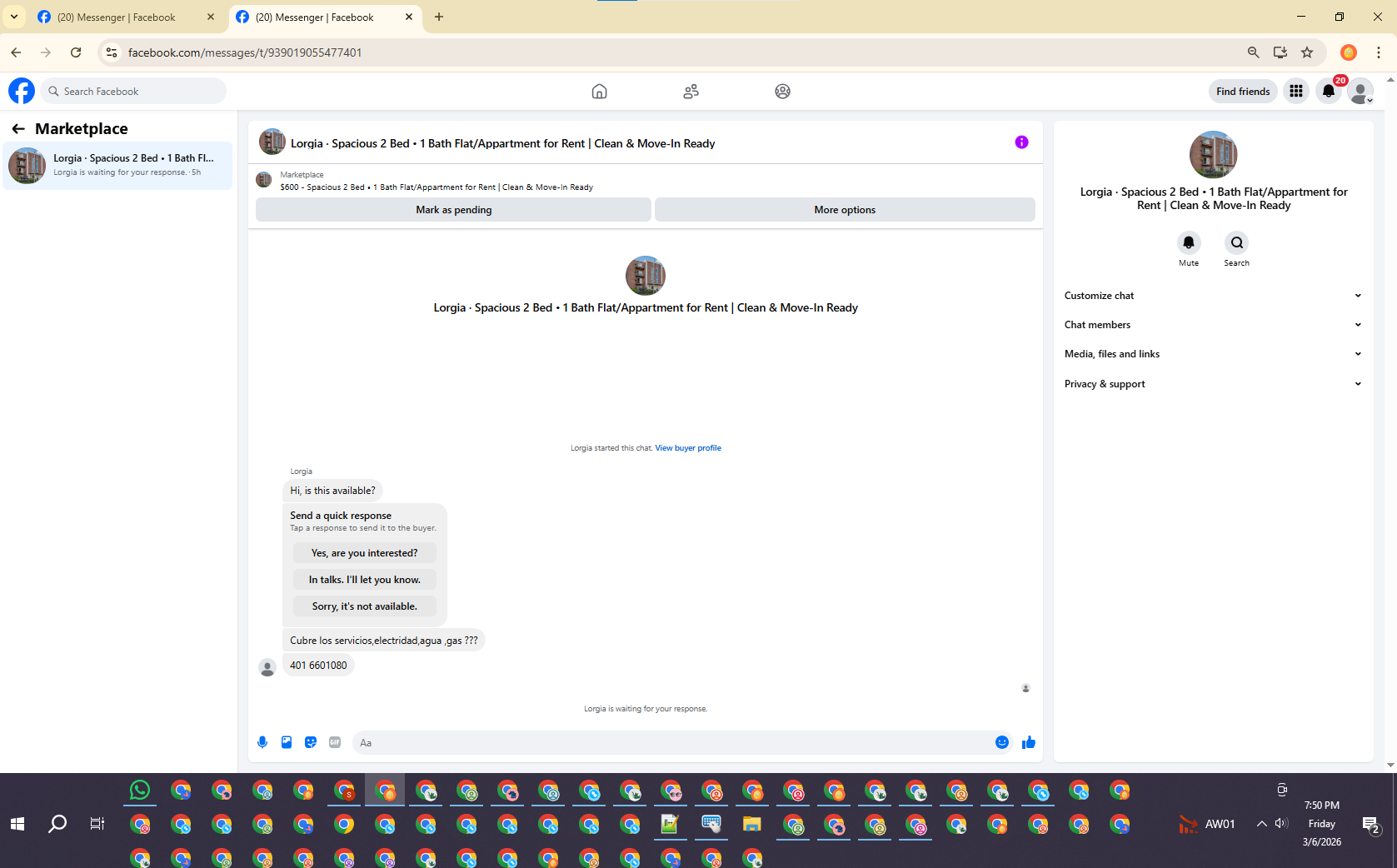This screenshot has height=868, width=1397.
Task: Send 'In talks. I'll let you know.' response
Action: (364, 580)
